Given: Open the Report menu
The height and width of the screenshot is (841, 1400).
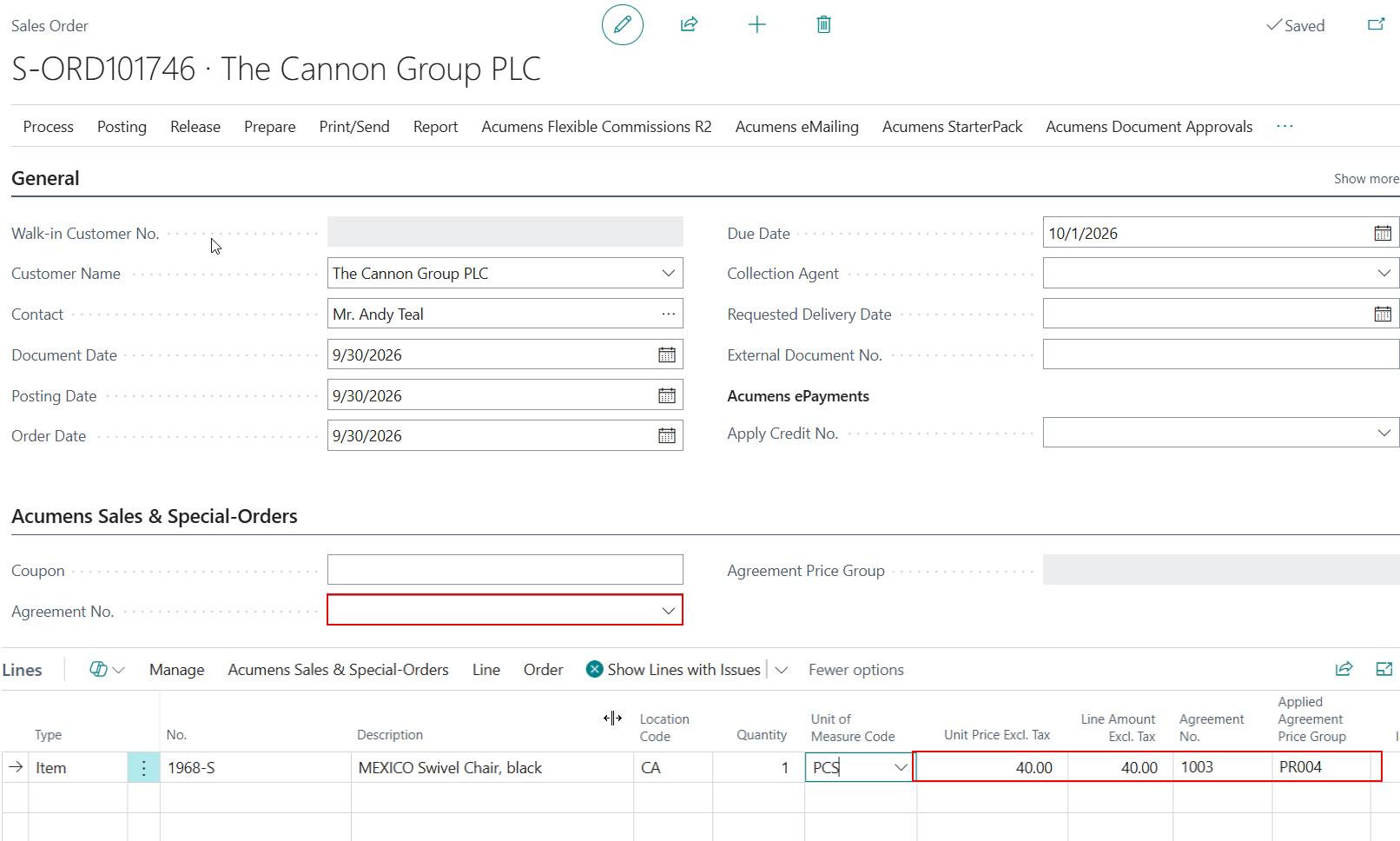Looking at the screenshot, I should point(435,127).
